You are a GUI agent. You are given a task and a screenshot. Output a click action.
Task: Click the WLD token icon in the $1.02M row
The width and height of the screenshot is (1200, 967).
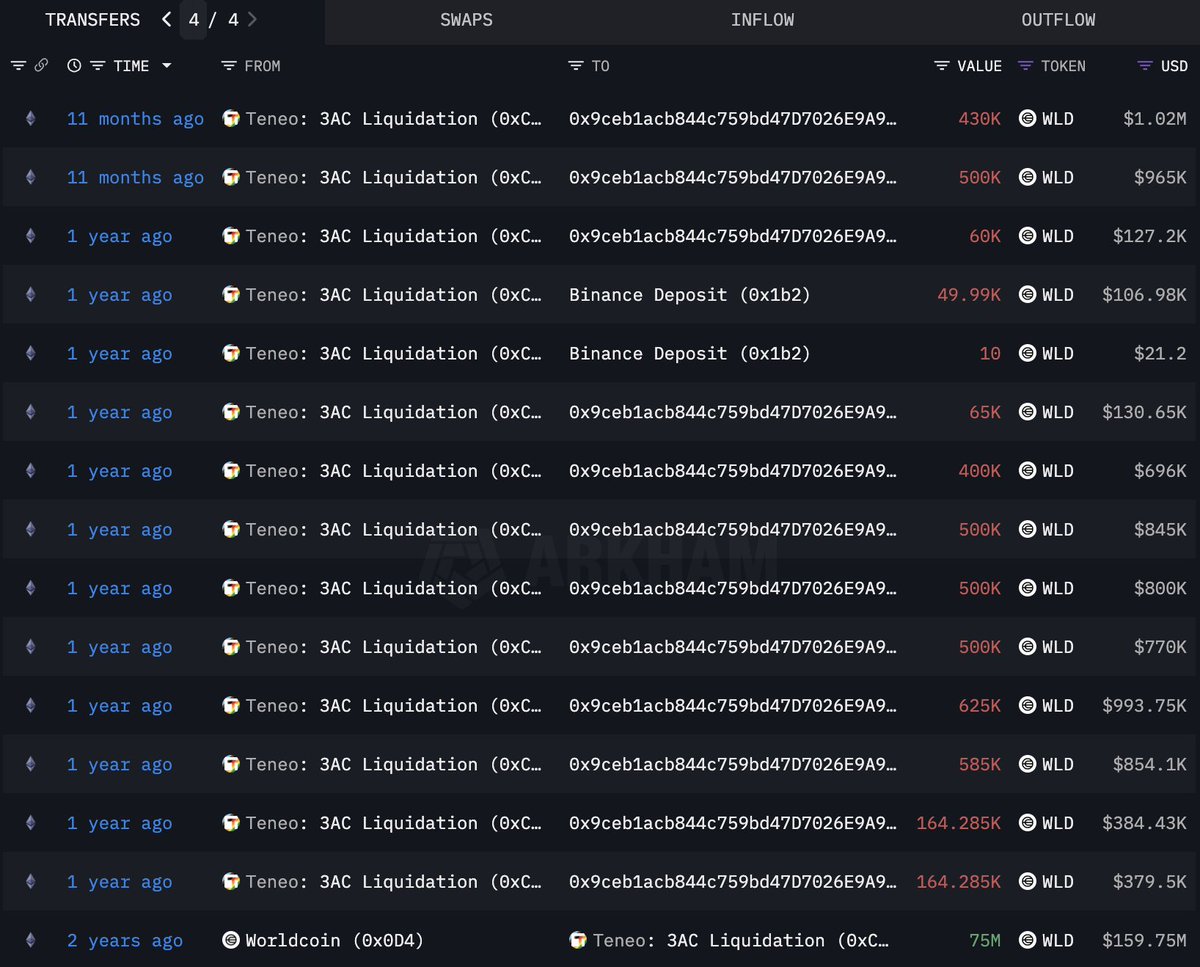click(1027, 119)
